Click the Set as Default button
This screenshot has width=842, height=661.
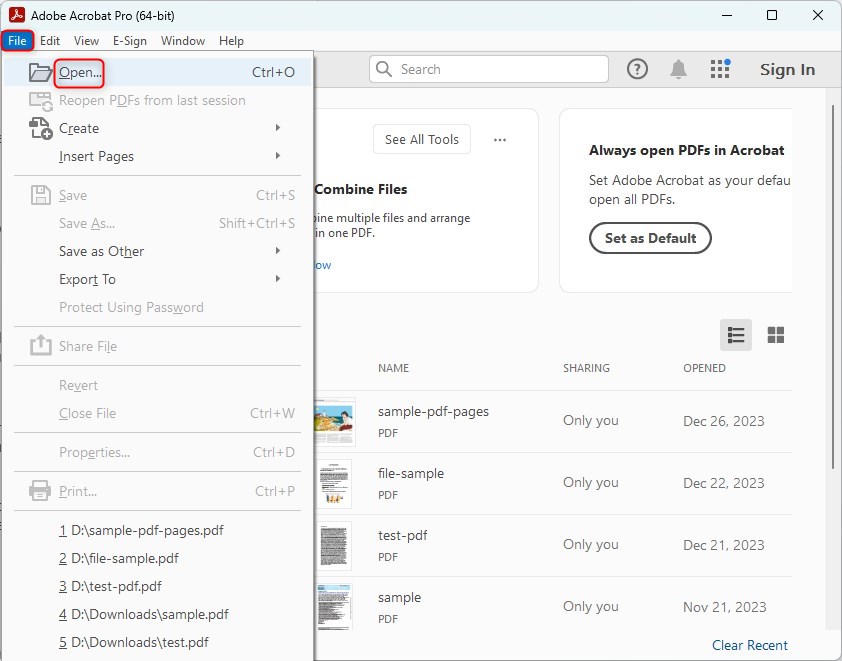tap(650, 238)
